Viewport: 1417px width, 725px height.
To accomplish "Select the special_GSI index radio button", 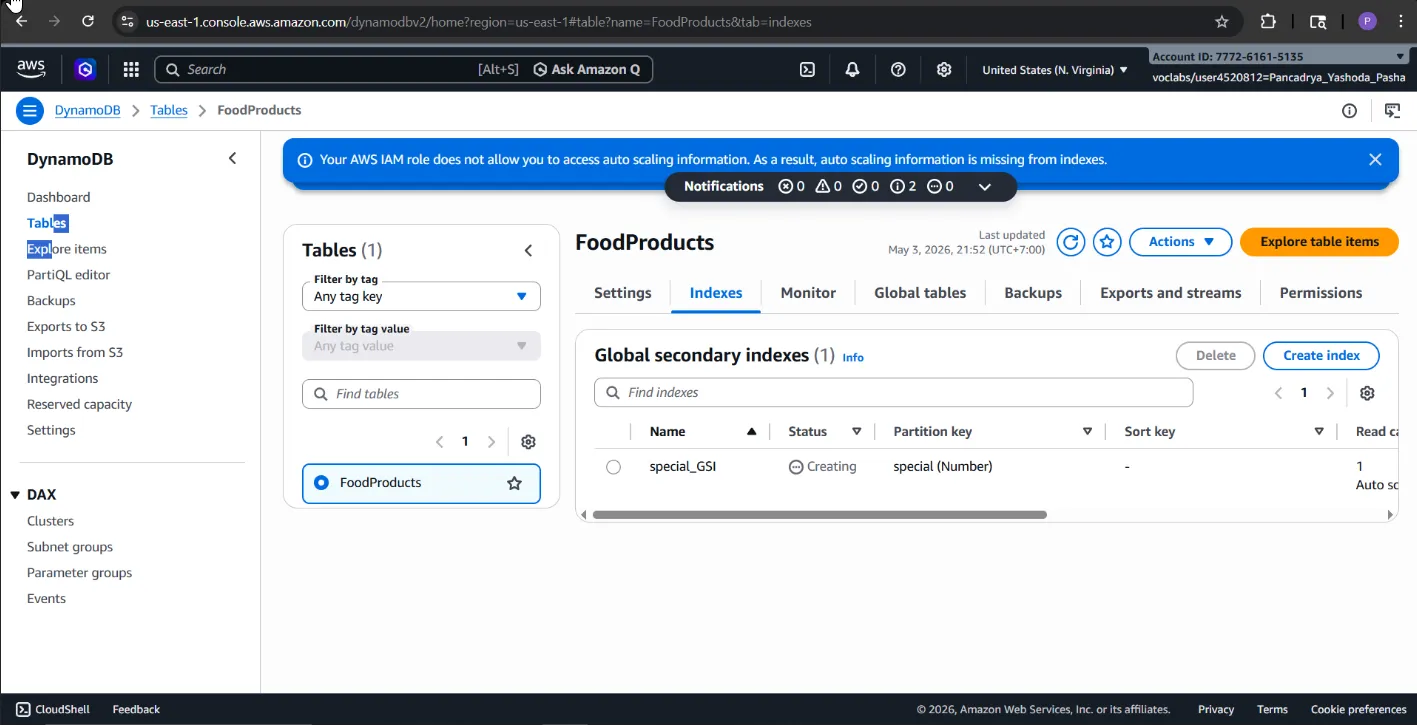I will [x=613, y=467].
